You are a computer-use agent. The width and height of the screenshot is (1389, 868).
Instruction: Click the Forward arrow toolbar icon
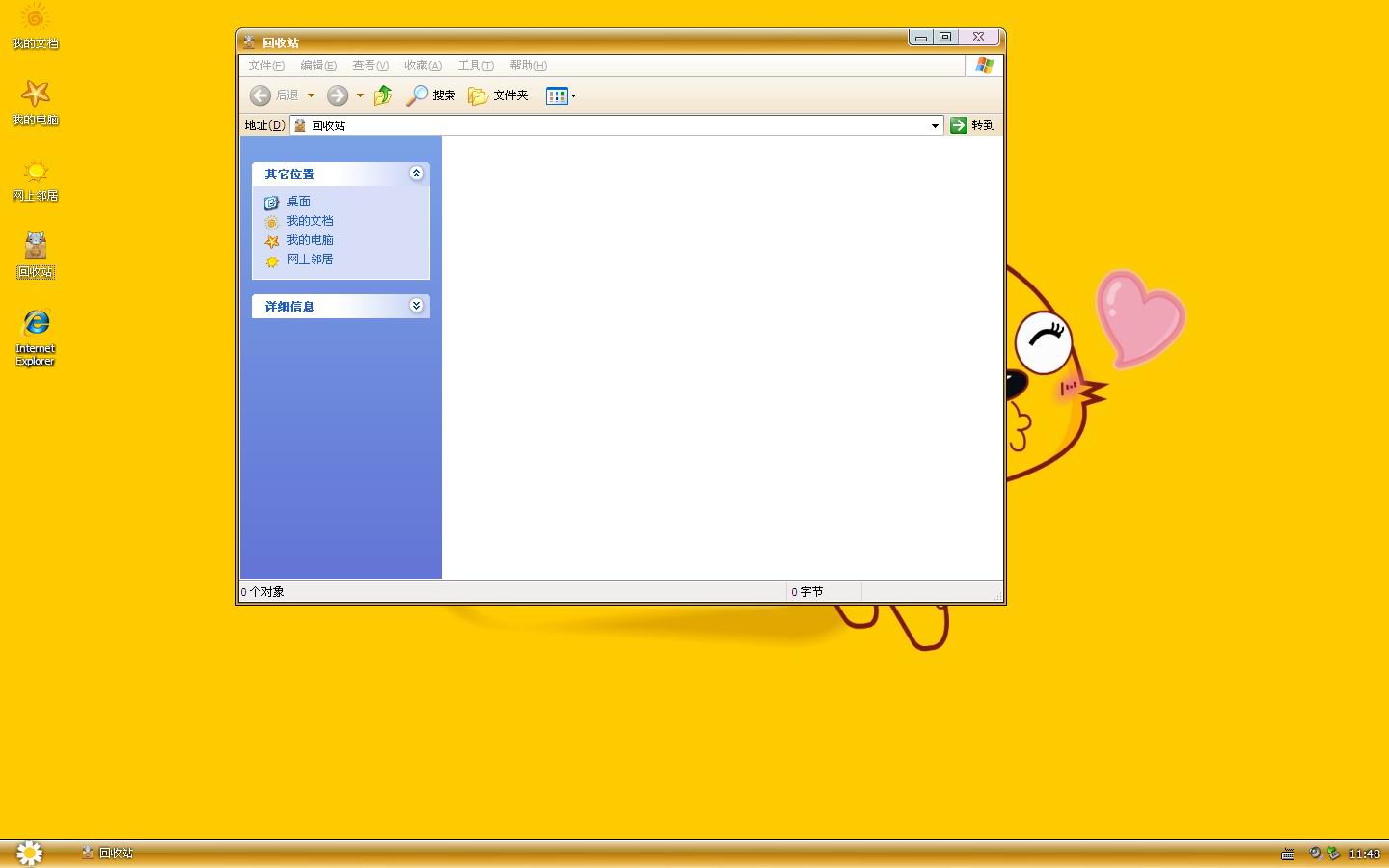pyautogui.click(x=337, y=95)
